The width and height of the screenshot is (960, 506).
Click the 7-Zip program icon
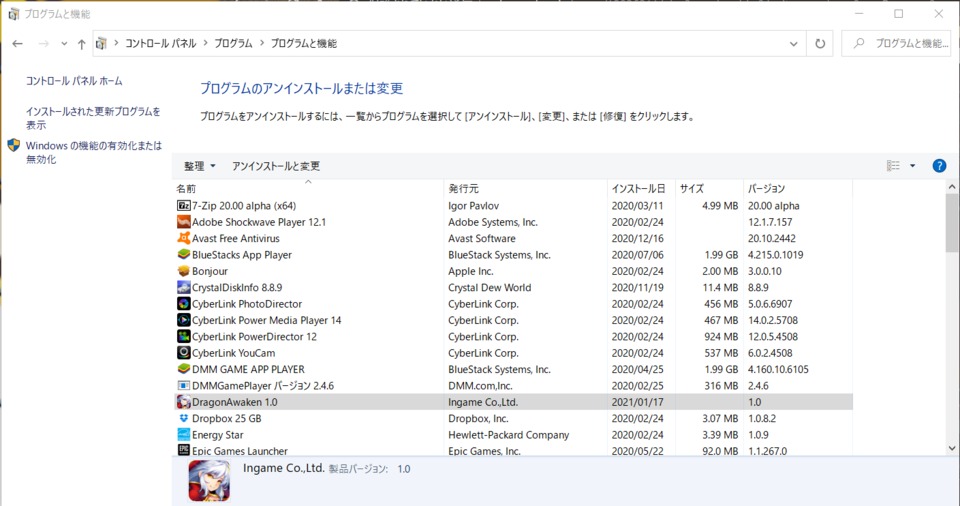pyautogui.click(x=183, y=206)
